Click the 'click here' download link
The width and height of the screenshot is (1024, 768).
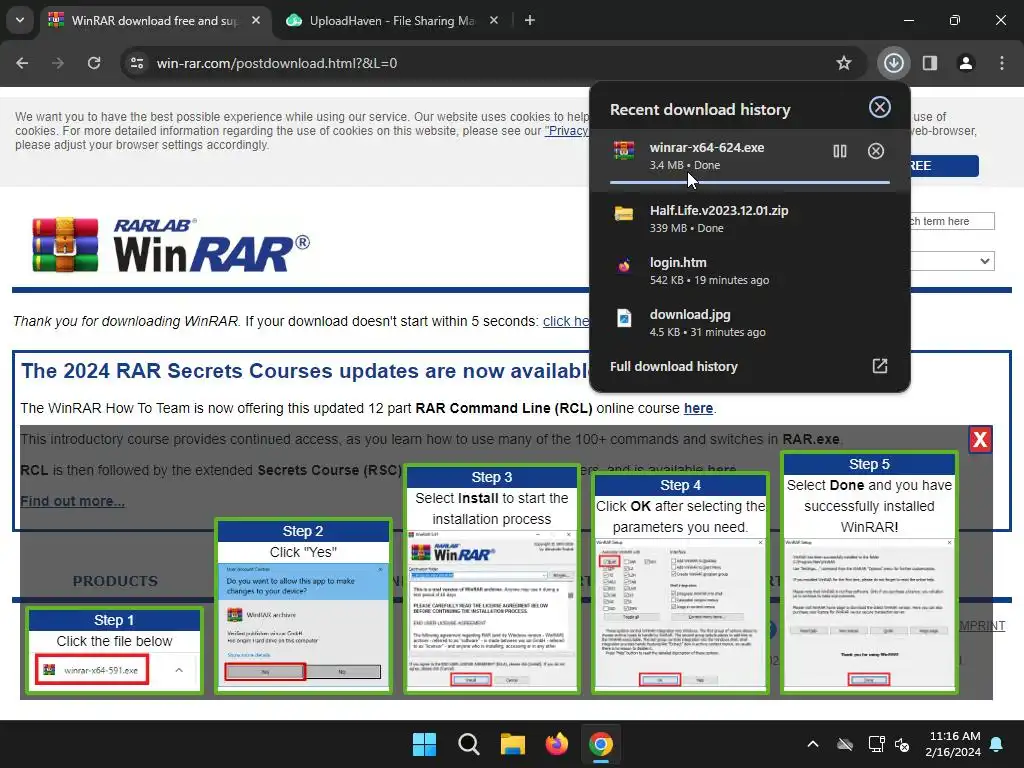coord(566,321)
